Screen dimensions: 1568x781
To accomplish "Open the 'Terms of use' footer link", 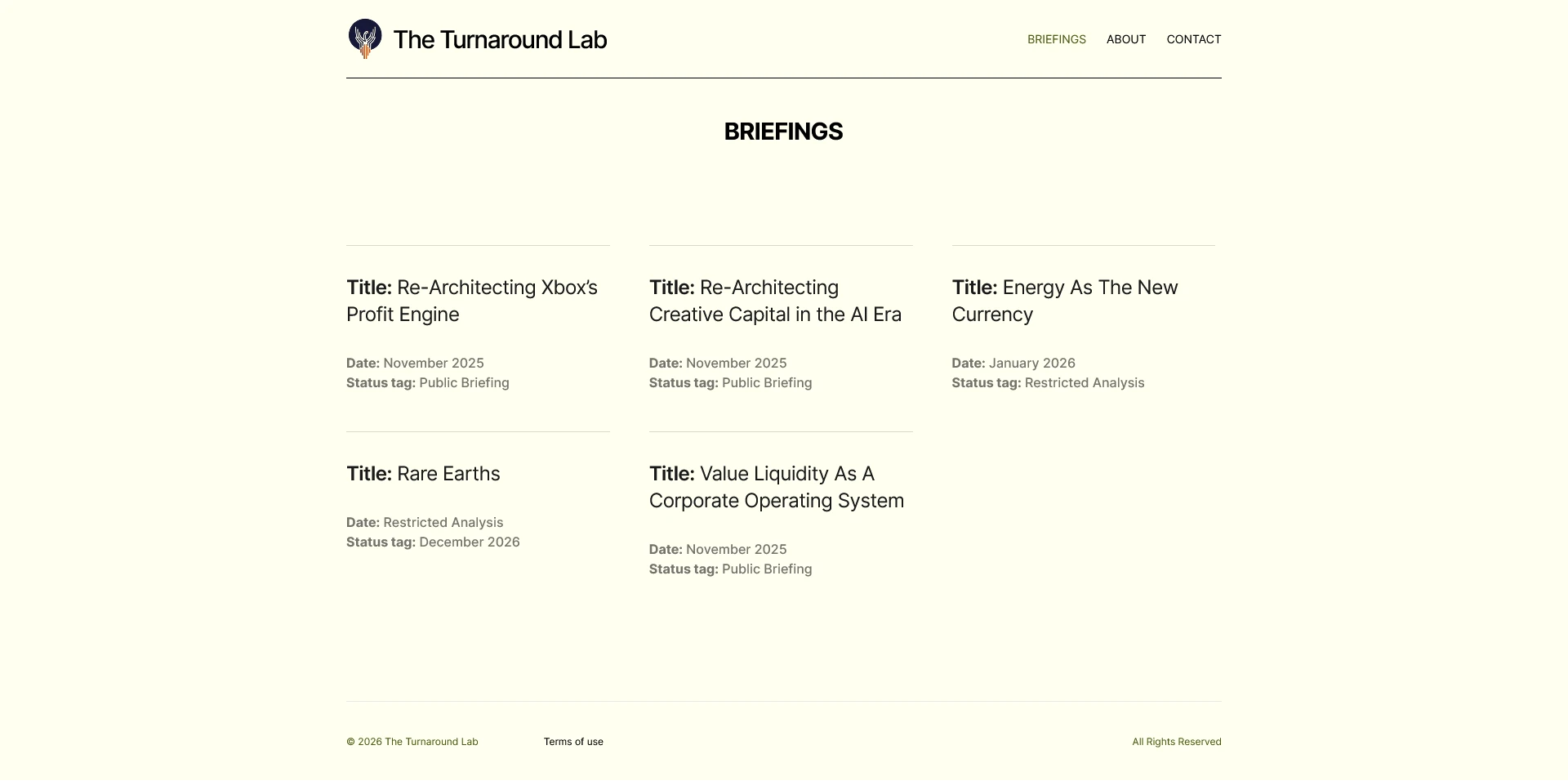I will [x=573, y=742].
